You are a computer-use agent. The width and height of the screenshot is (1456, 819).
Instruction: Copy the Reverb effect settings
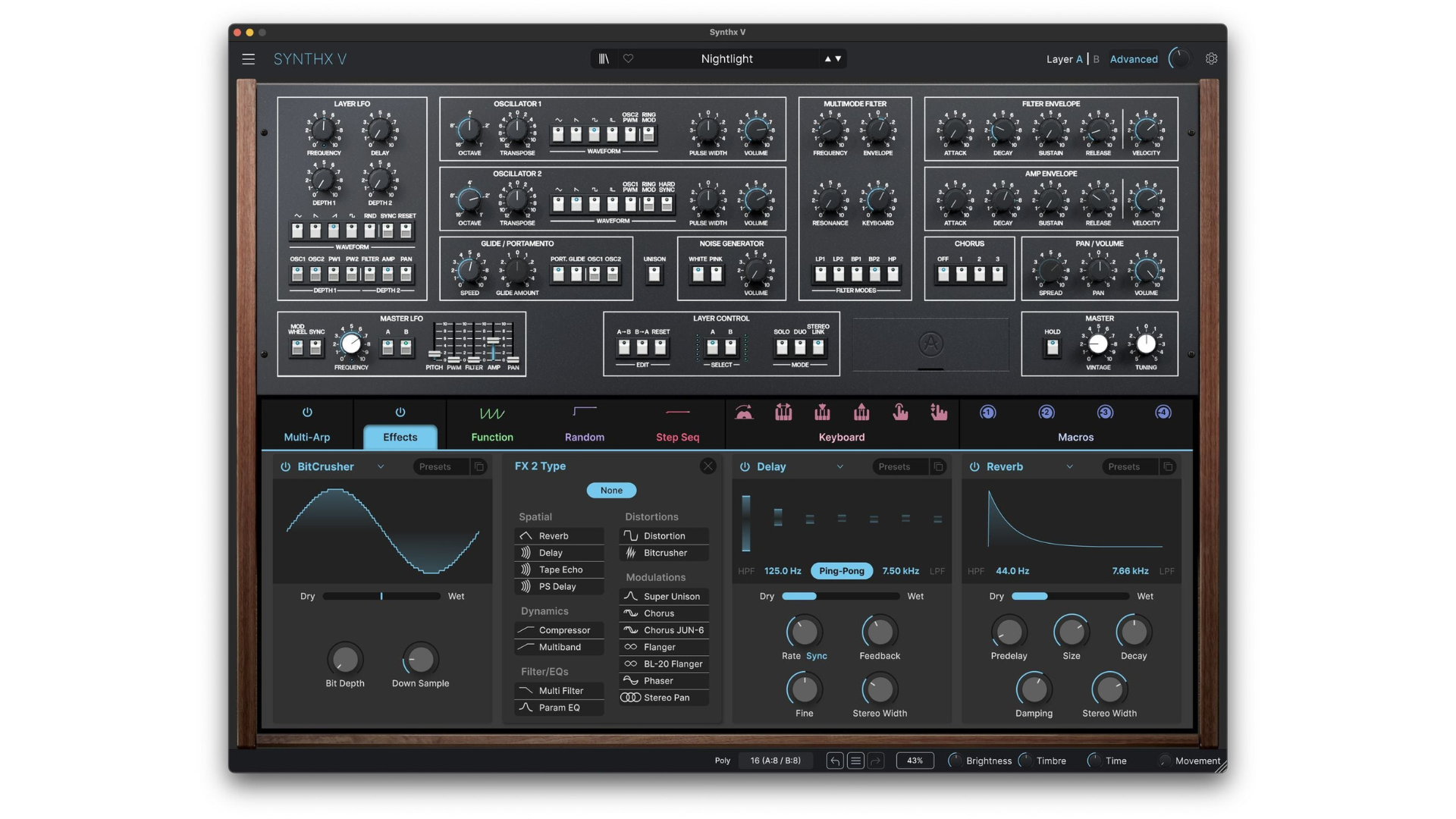point(1168,466)
